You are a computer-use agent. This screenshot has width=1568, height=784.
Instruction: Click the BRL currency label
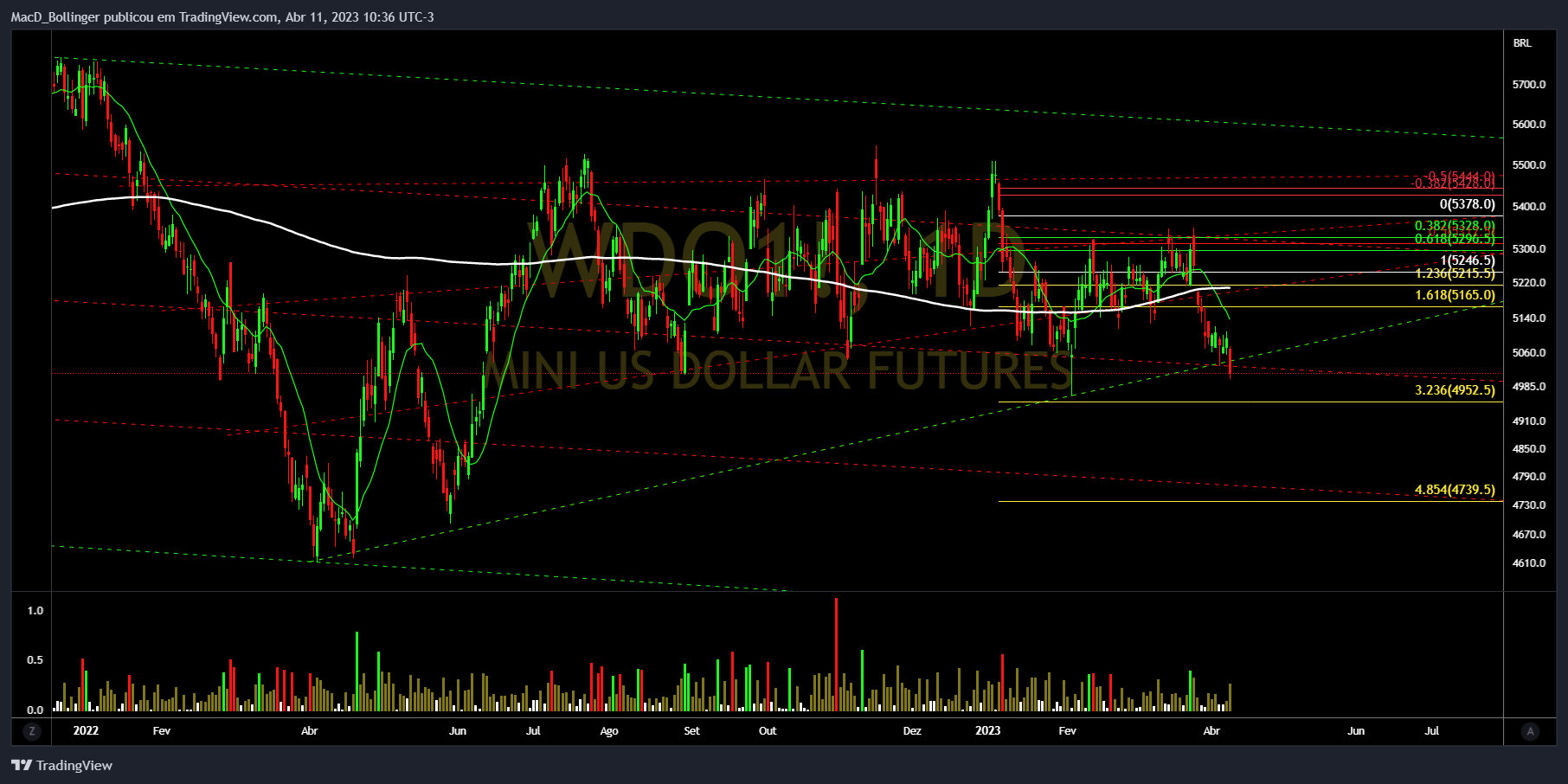pyautogui.click(x=1522, y=43)
